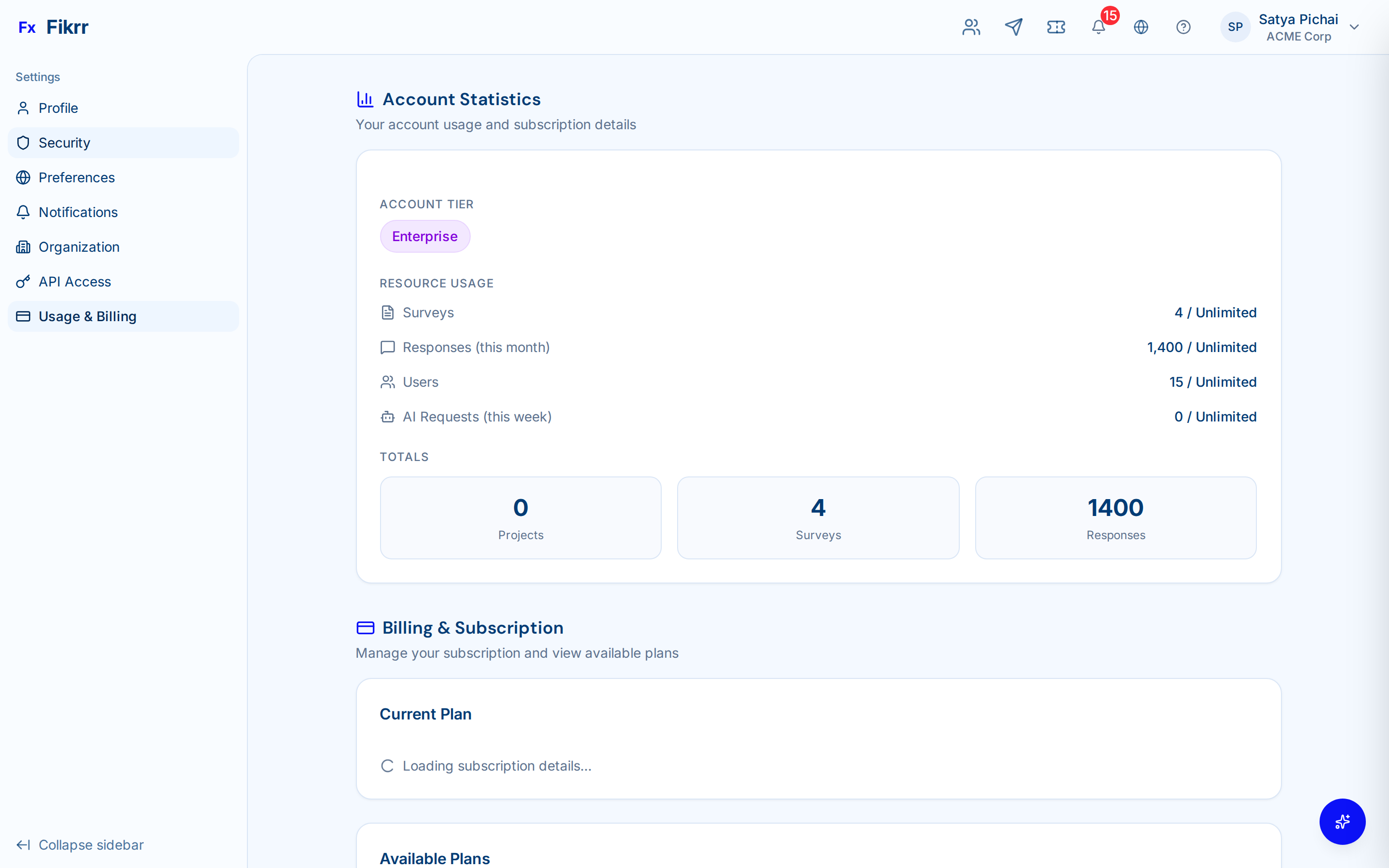Click the Security shield icon in the sidebar
Viewport: 1389px width, 868px height.
click(23, 142)
